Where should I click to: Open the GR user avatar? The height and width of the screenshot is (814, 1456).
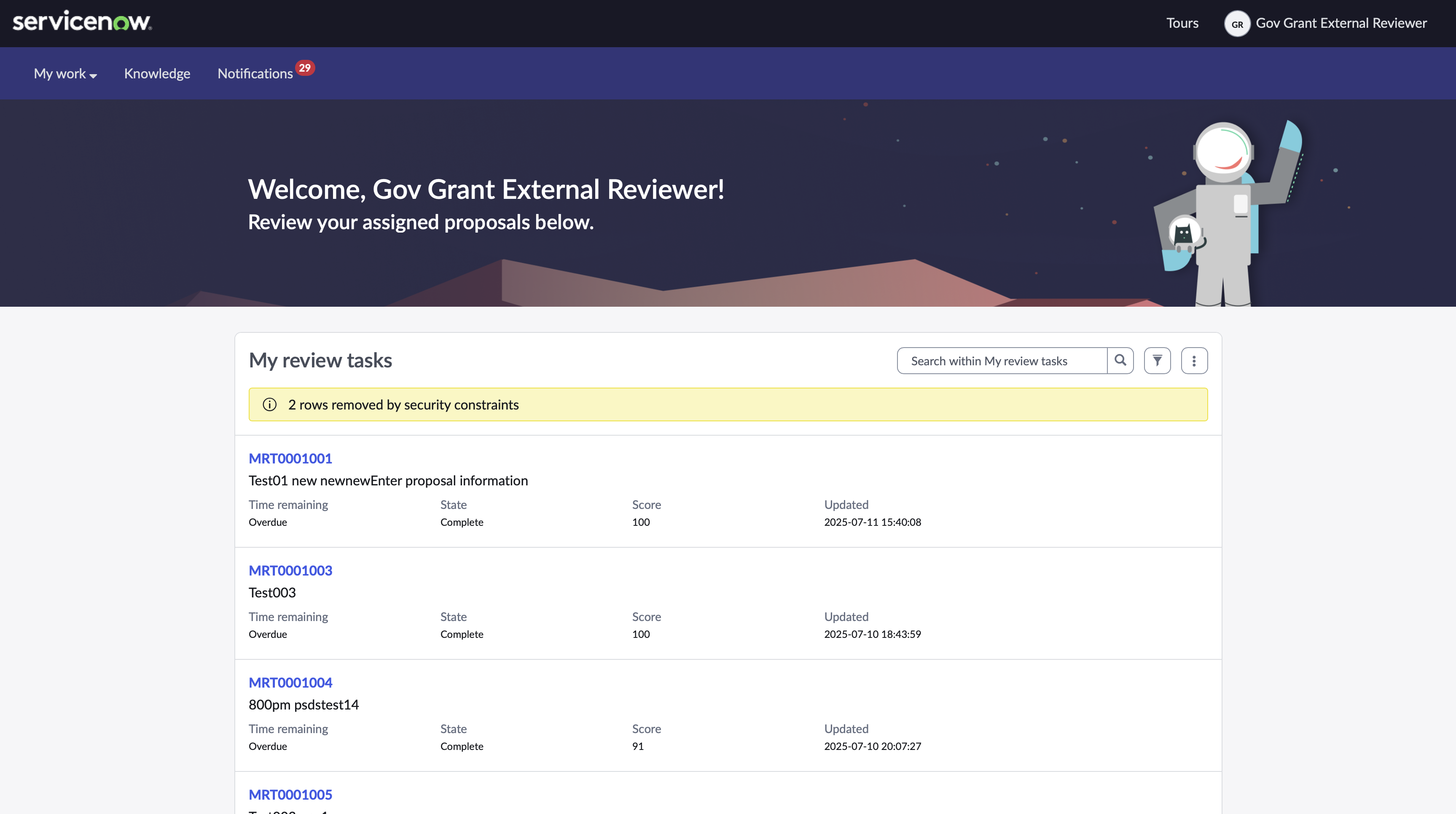1237,24
